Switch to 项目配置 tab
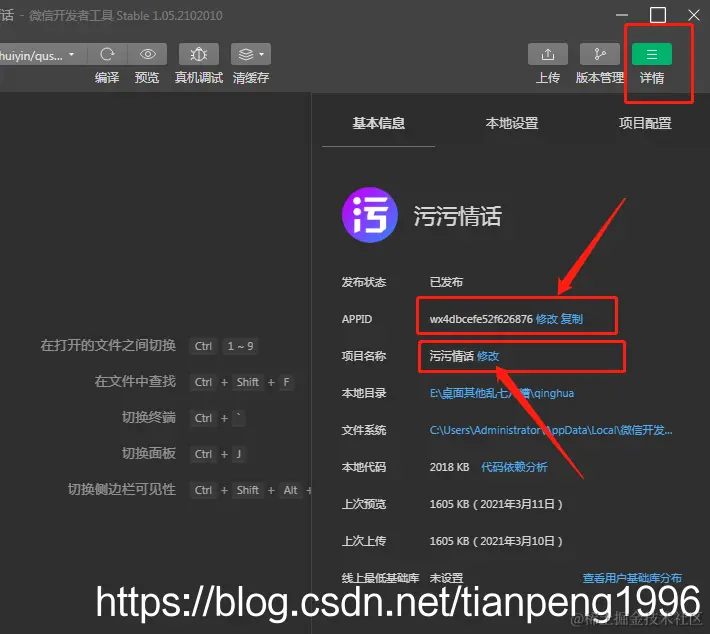The height and width of the screenshot is (634, 710). 645,123
